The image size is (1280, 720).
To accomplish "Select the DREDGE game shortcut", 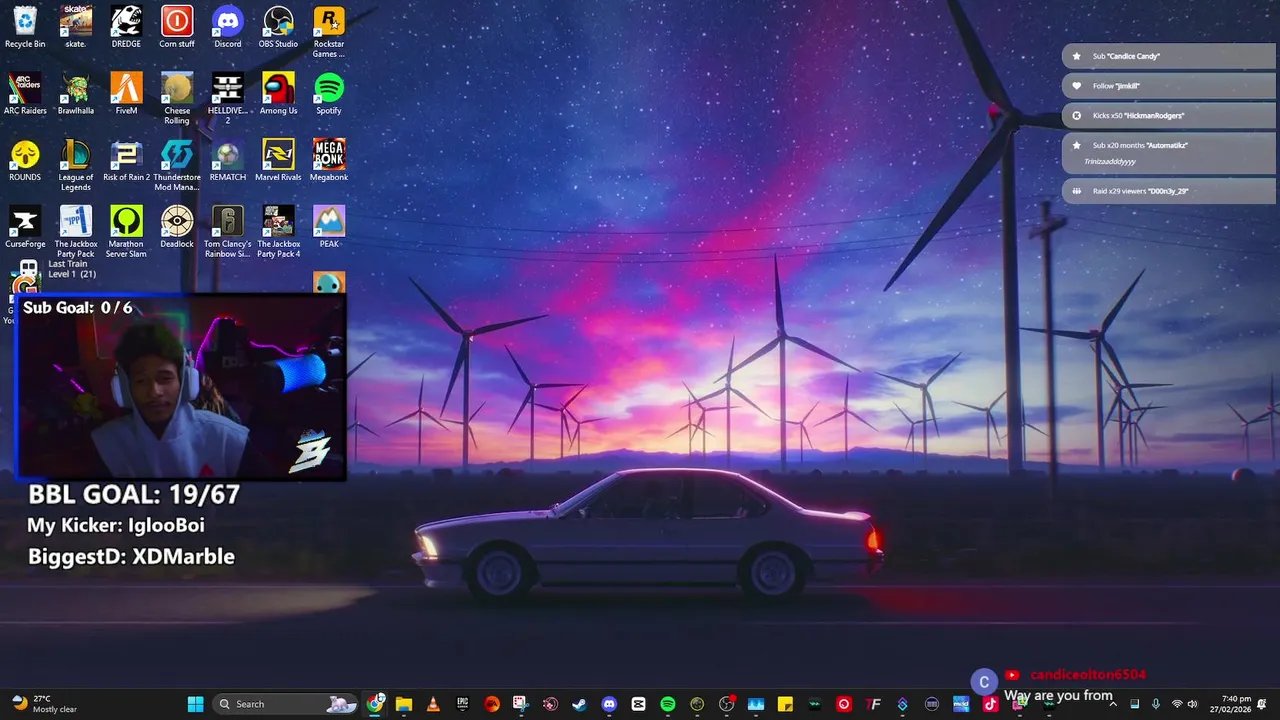I will click(126, 27).
